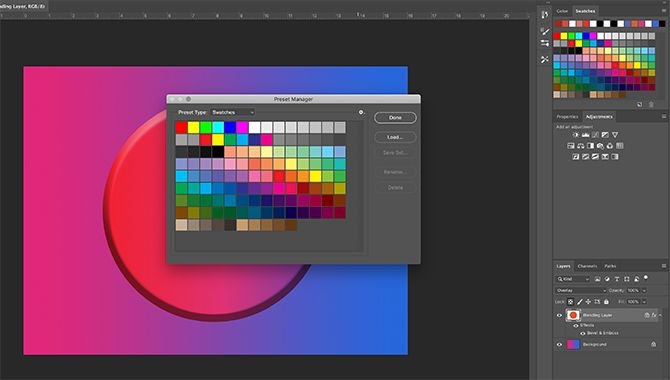The height and width of the screenshot is (380, 670).
Task: Filter layers by shape layers icon
Action: click(x=626, y=279)
